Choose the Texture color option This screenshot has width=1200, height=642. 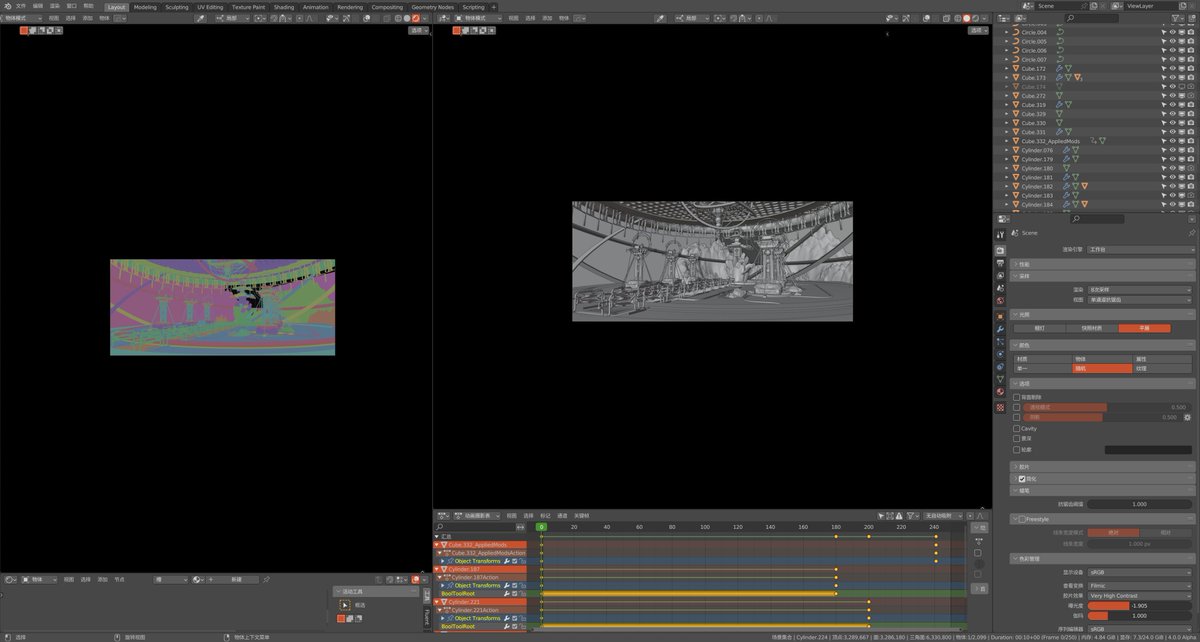(x=1162, y=368)
